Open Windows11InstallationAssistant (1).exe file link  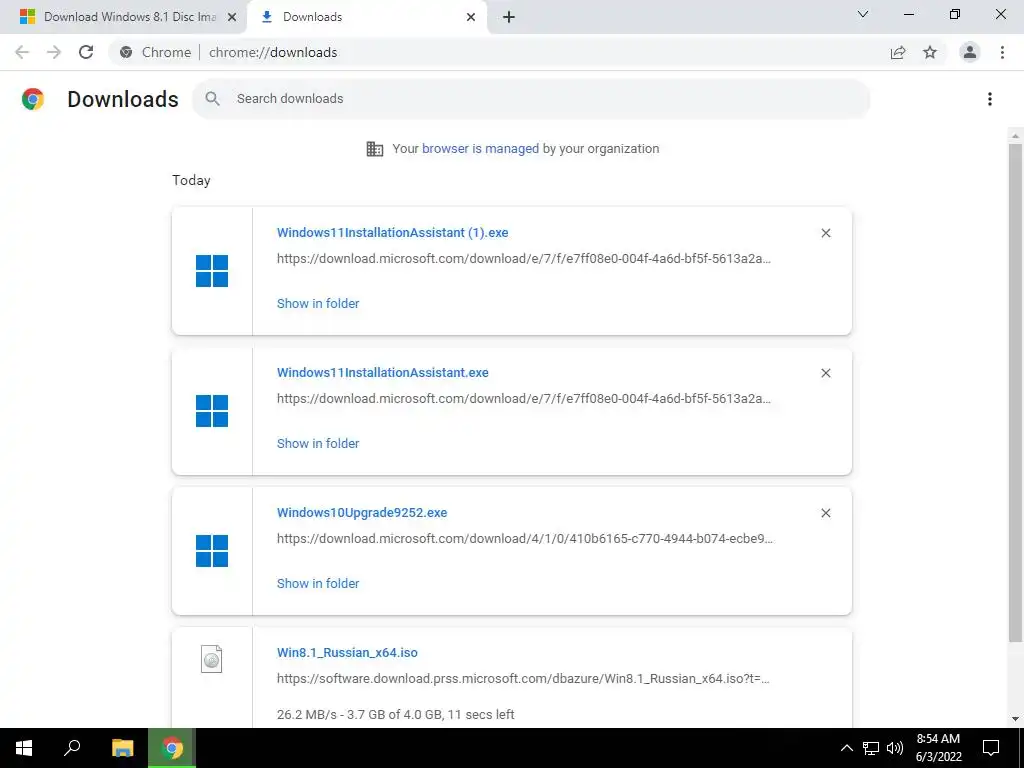pos(392,232)
